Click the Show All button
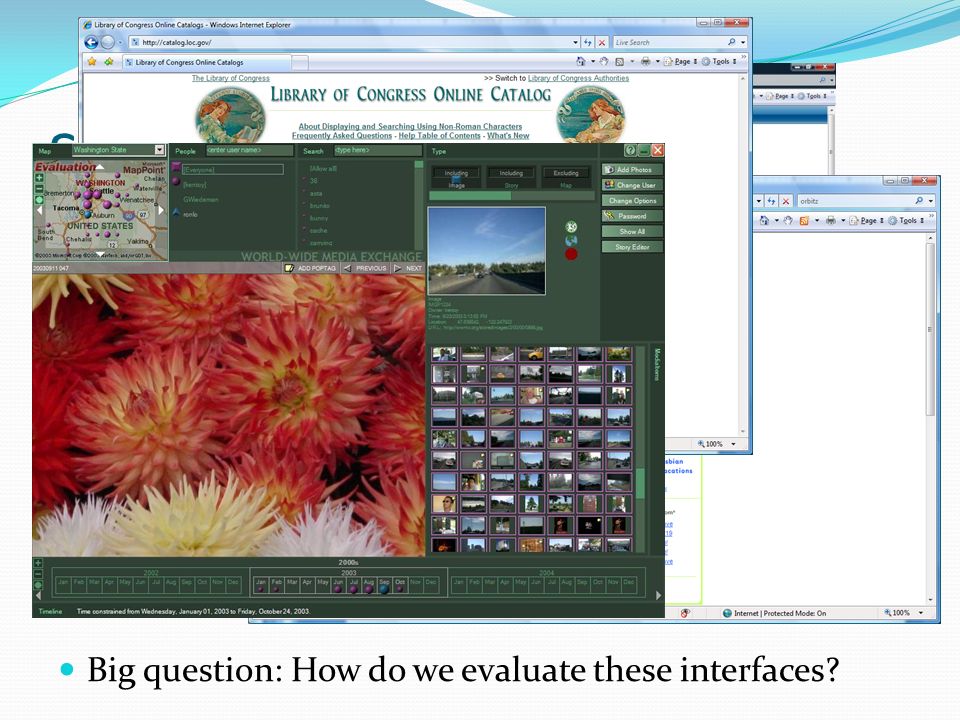960x720 pixels. [x=632, y=231]
